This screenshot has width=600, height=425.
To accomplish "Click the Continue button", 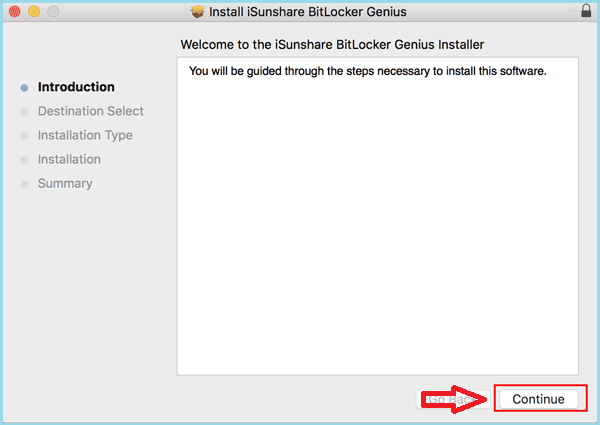I will pos(538,399).
